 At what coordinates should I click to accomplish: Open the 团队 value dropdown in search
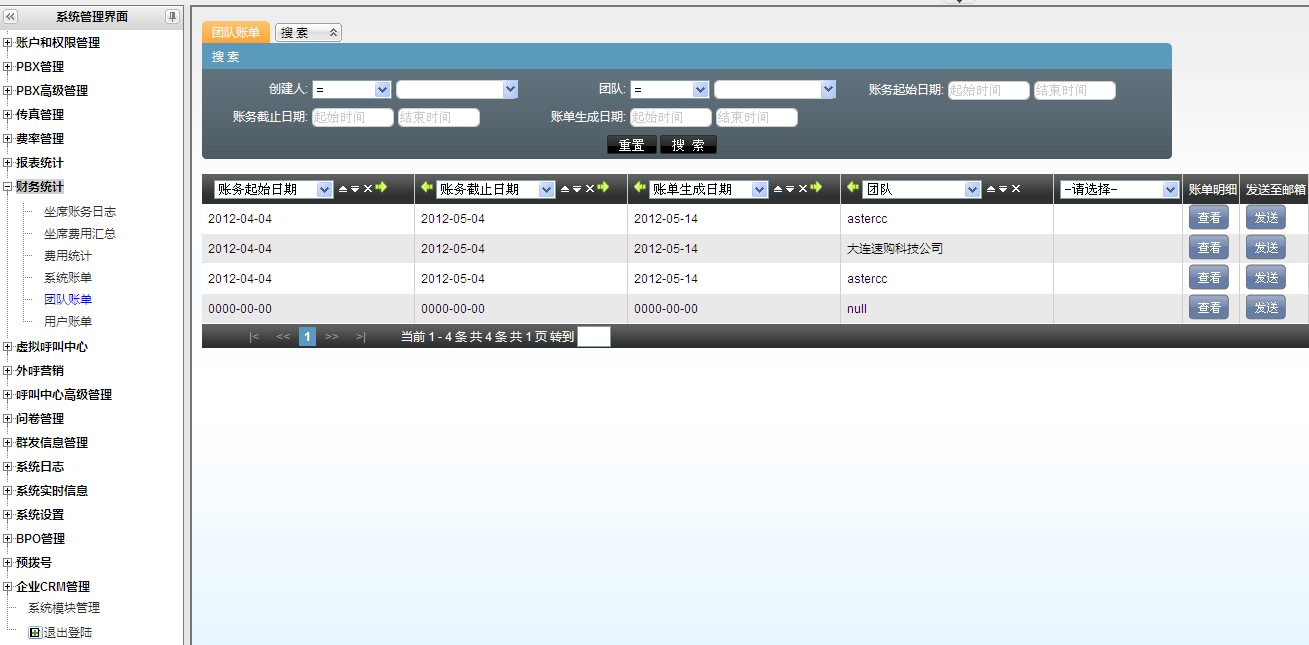click(x=774, y=90)
